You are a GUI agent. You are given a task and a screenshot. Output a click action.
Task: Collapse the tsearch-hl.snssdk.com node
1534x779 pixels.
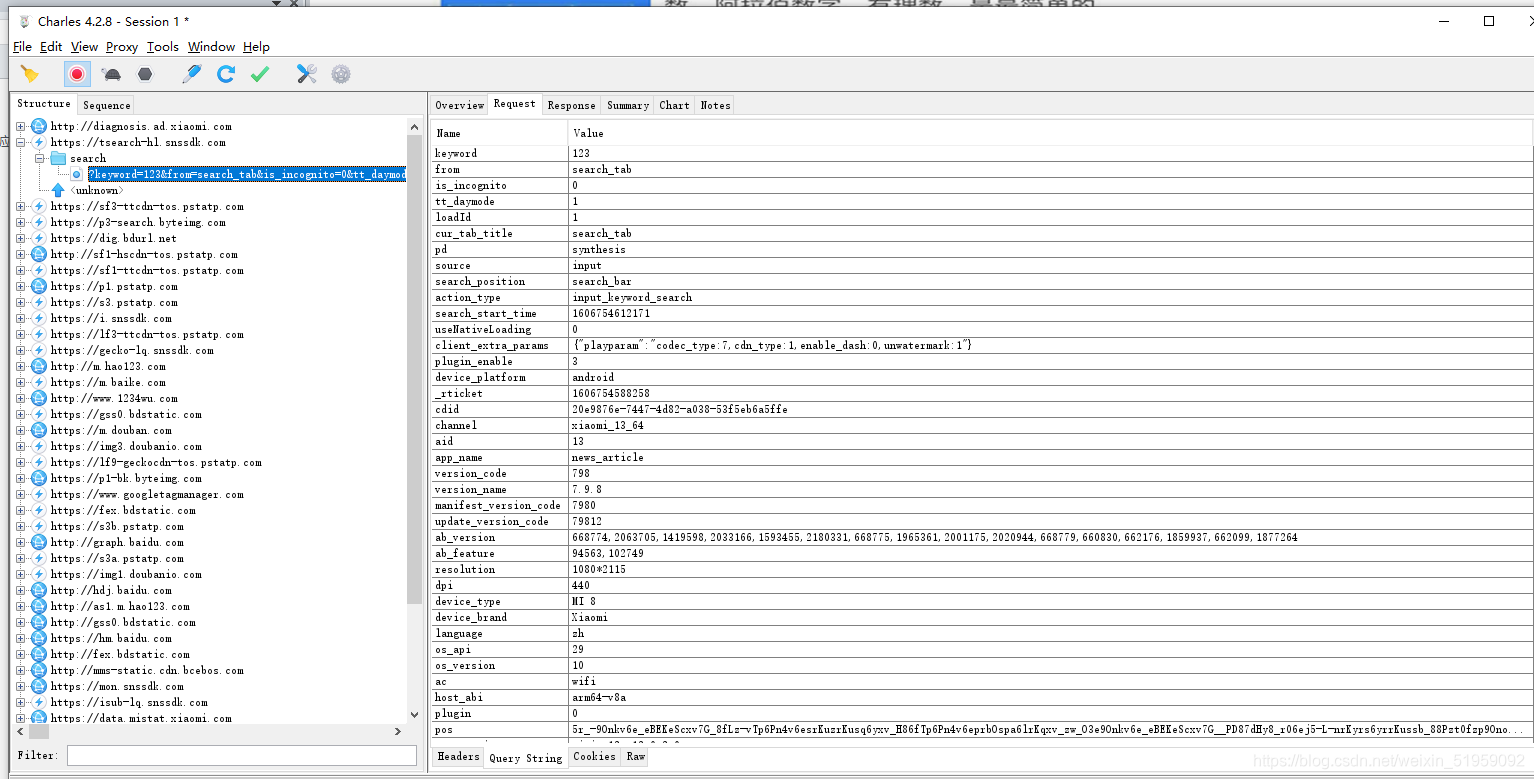click(20, 142)
